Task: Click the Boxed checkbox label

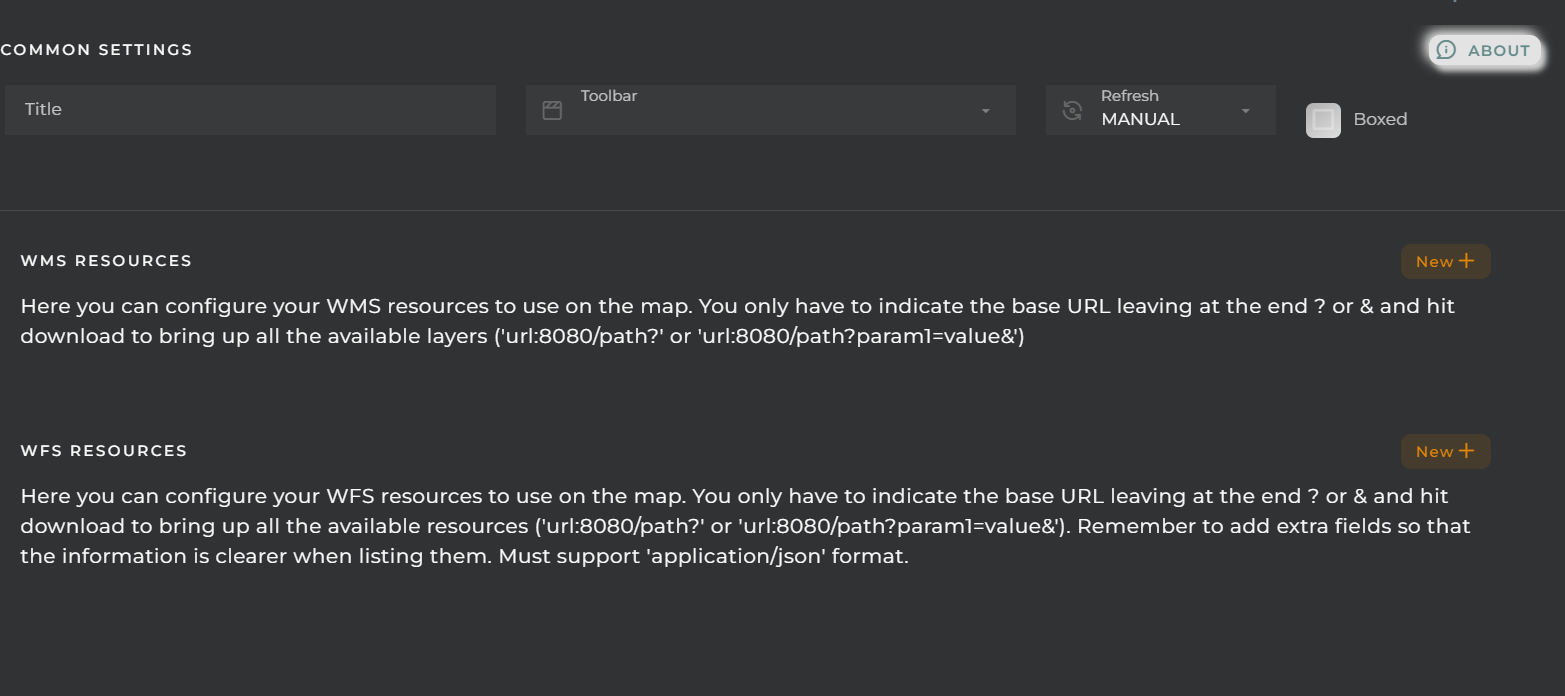Action: click(1380, 120)
